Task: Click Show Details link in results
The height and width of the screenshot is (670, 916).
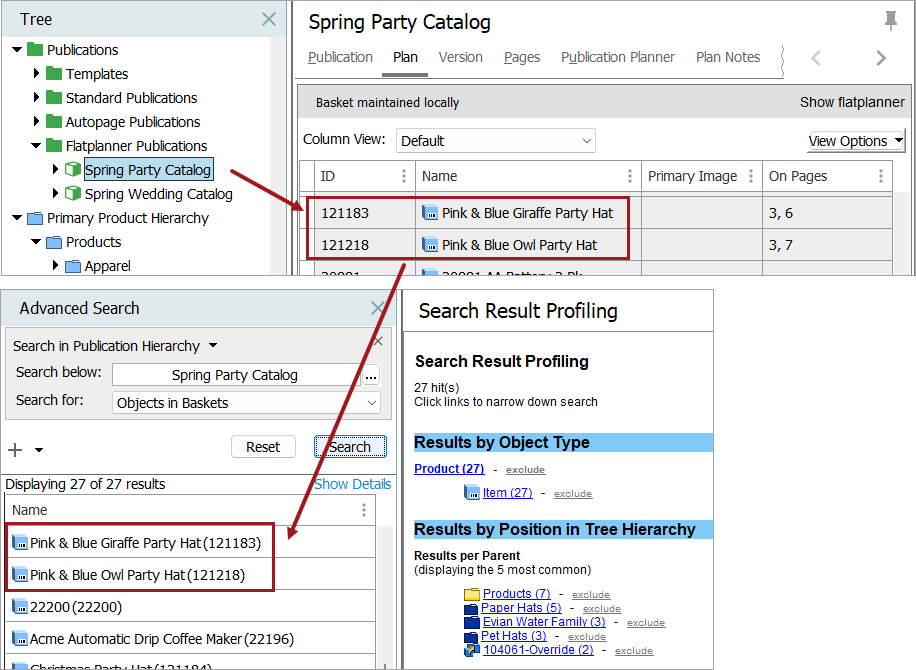Action: (352, 484)
